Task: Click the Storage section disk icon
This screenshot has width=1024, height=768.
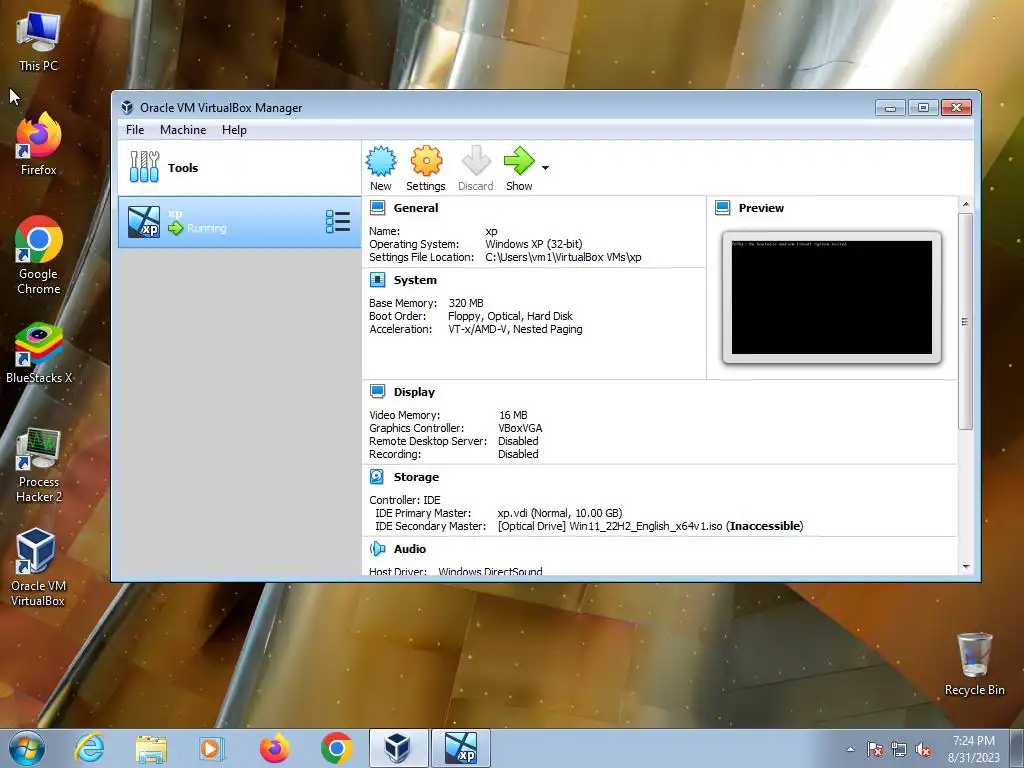Action: pos(377,477)
